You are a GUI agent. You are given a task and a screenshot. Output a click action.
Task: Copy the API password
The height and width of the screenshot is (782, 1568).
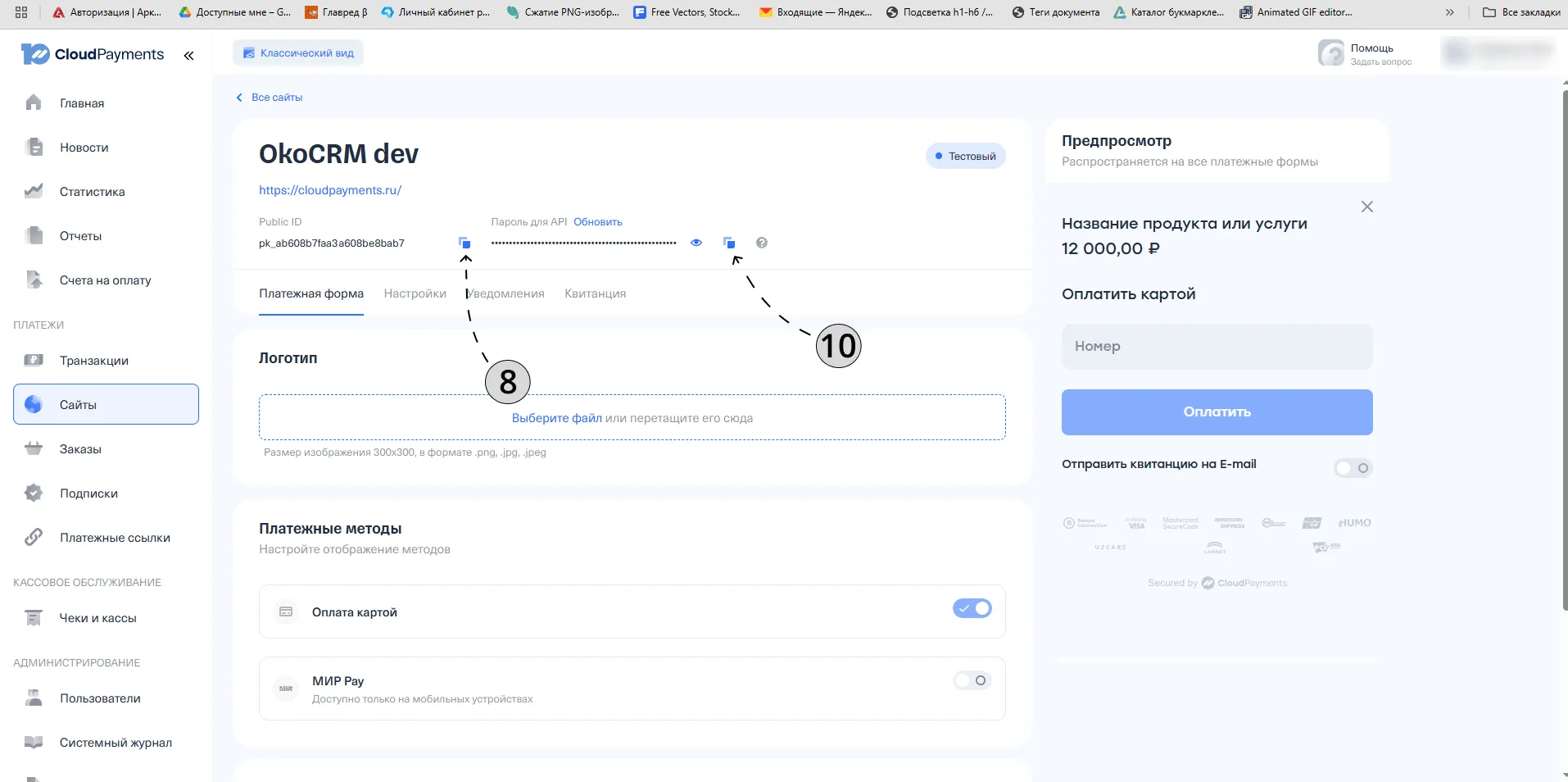[x=729, y=243]
